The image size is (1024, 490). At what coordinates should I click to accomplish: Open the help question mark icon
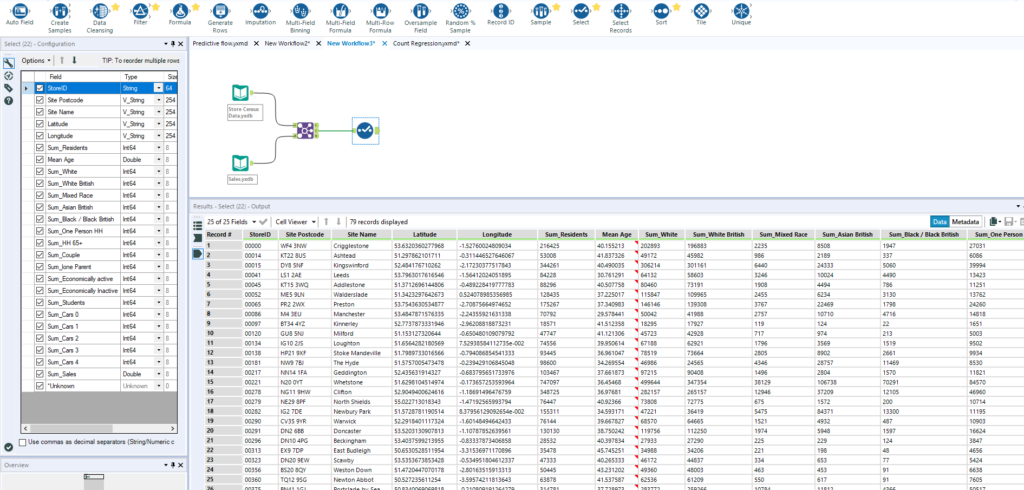(x=8, y=100)
